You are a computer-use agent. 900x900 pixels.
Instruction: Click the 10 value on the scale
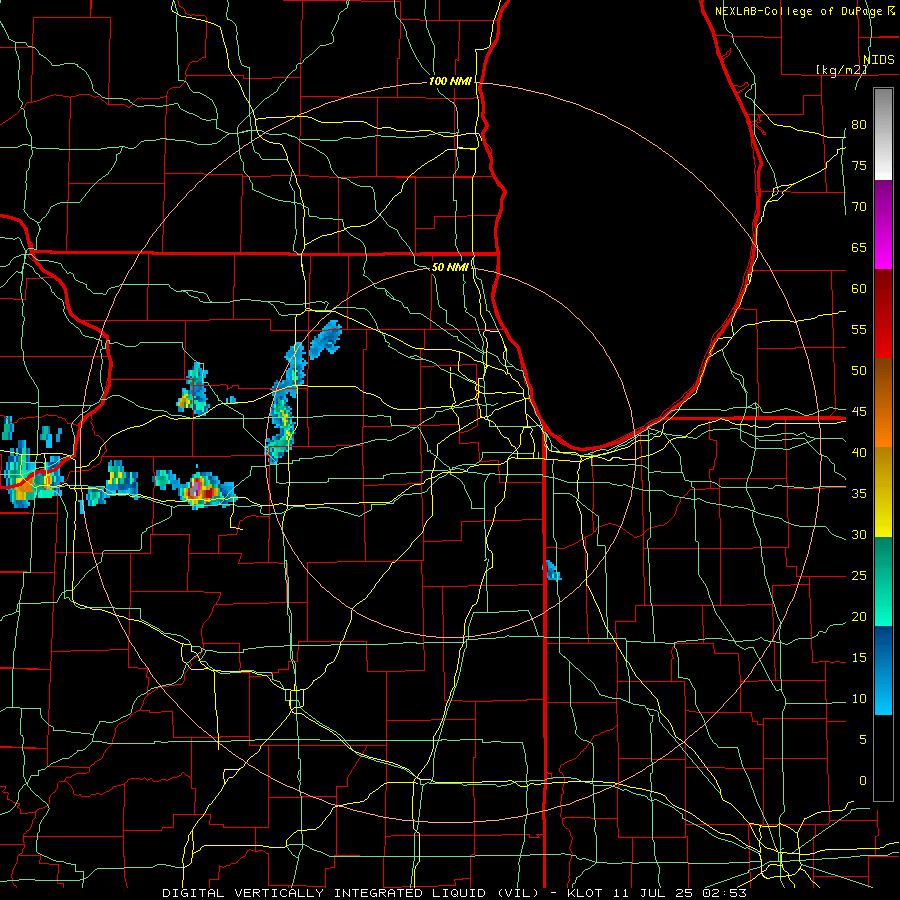coord(859,699)
